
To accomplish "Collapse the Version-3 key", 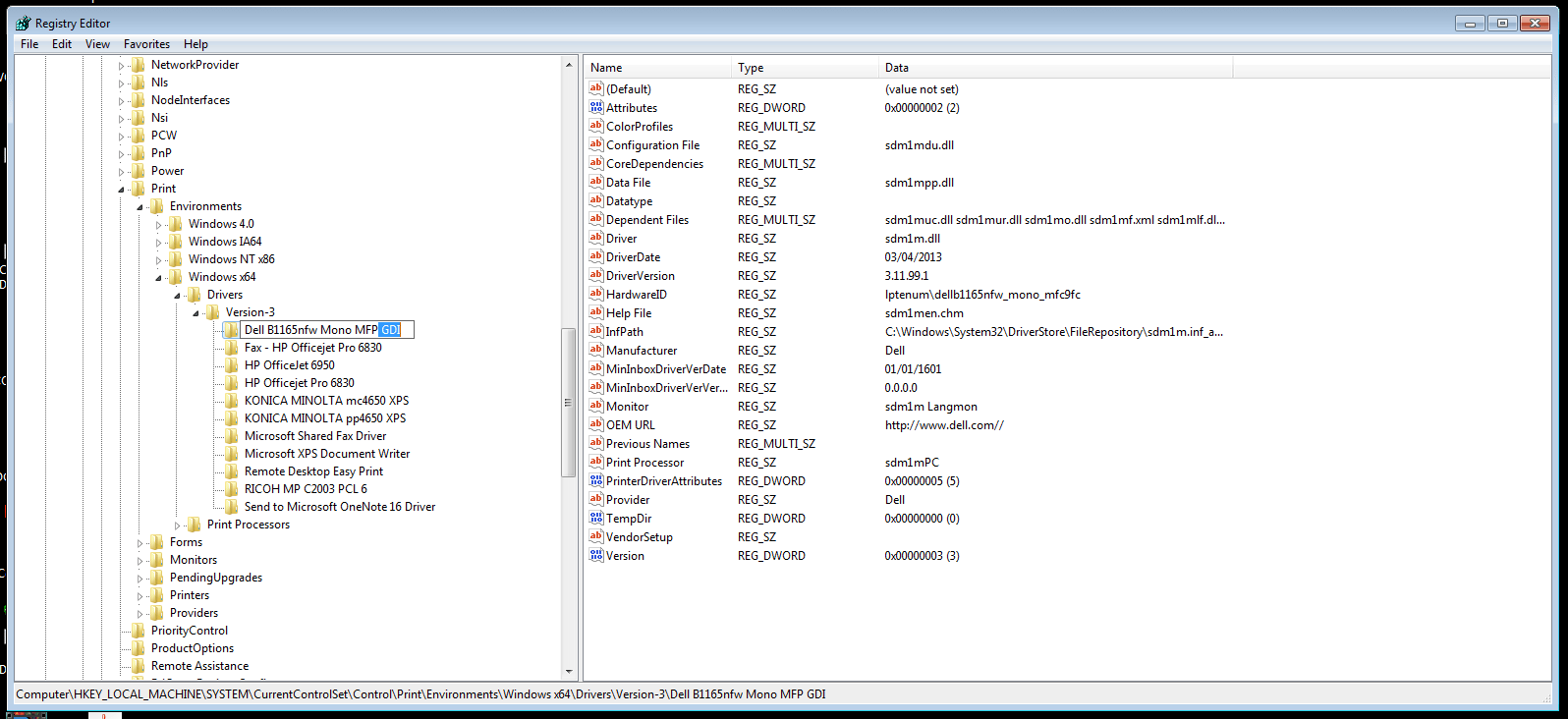I will [x=196, y=313].
